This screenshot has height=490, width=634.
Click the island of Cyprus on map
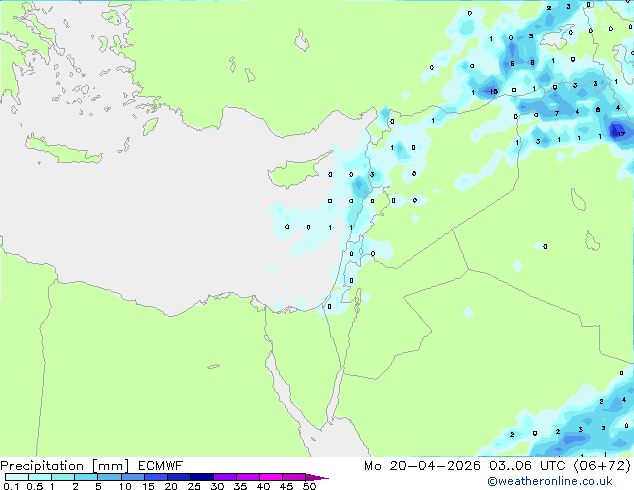pos(297,172)
